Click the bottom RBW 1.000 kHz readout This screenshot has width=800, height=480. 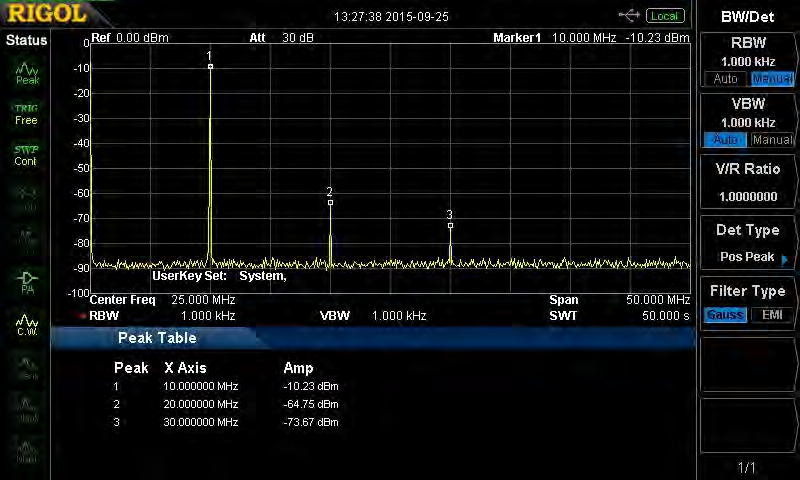[162, 316]
